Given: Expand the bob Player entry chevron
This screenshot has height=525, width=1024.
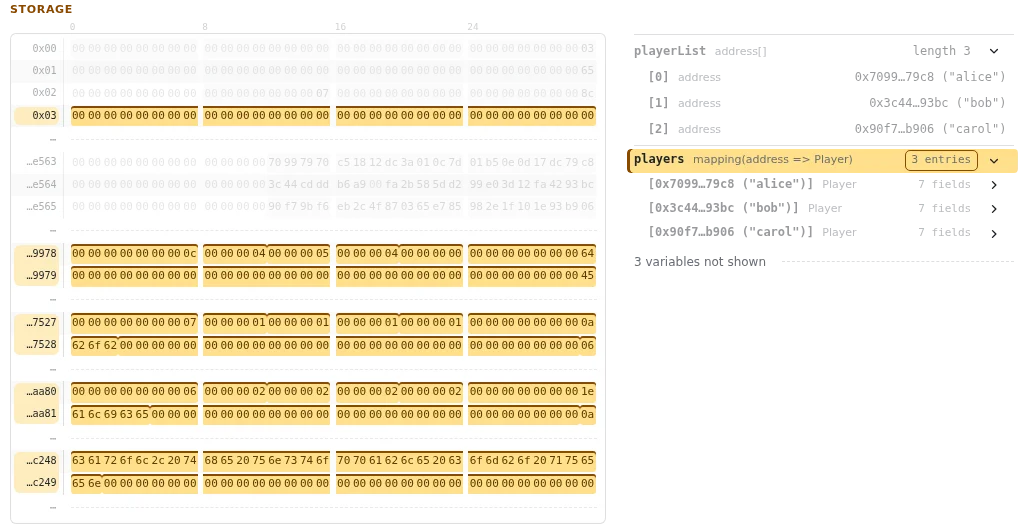Looking at the screenshot, I should pos(994,209).
